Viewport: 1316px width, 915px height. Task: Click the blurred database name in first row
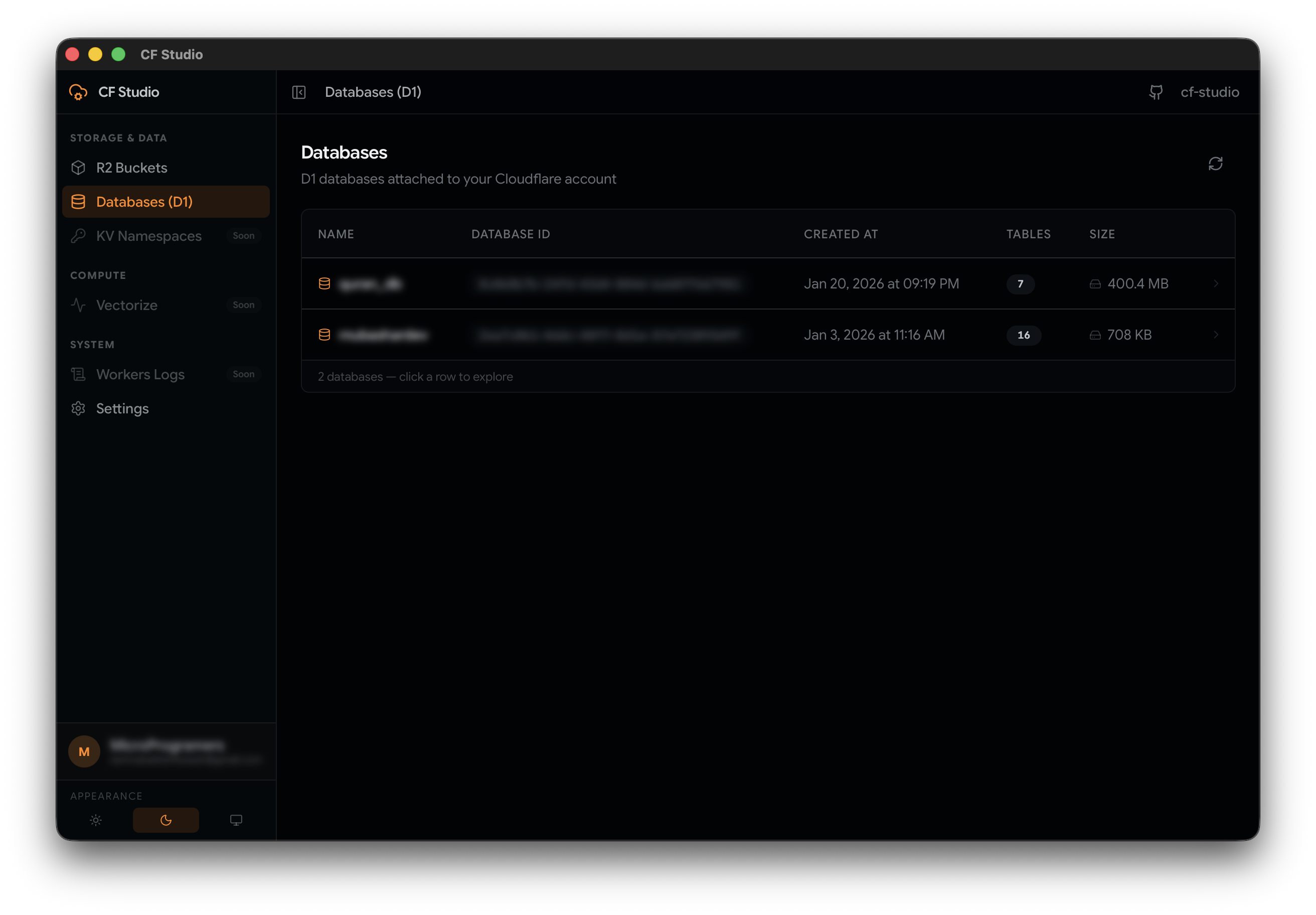click(x=371, y=284)
